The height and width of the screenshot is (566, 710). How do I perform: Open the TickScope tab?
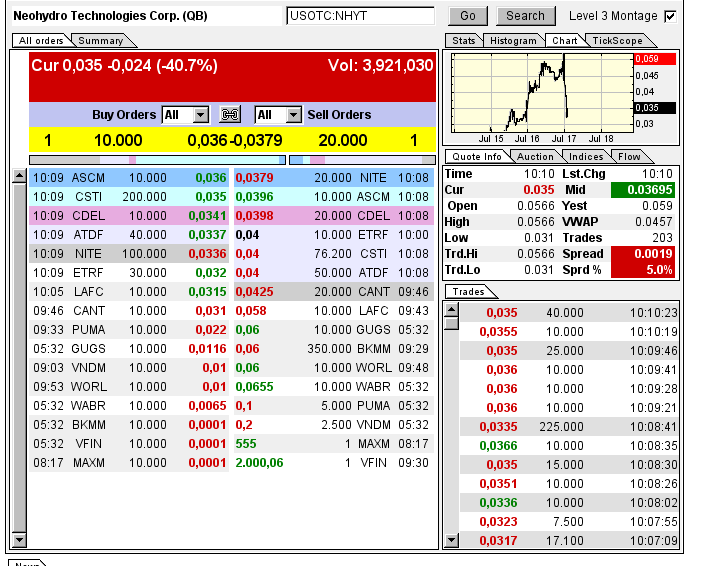tap(617, 40)
